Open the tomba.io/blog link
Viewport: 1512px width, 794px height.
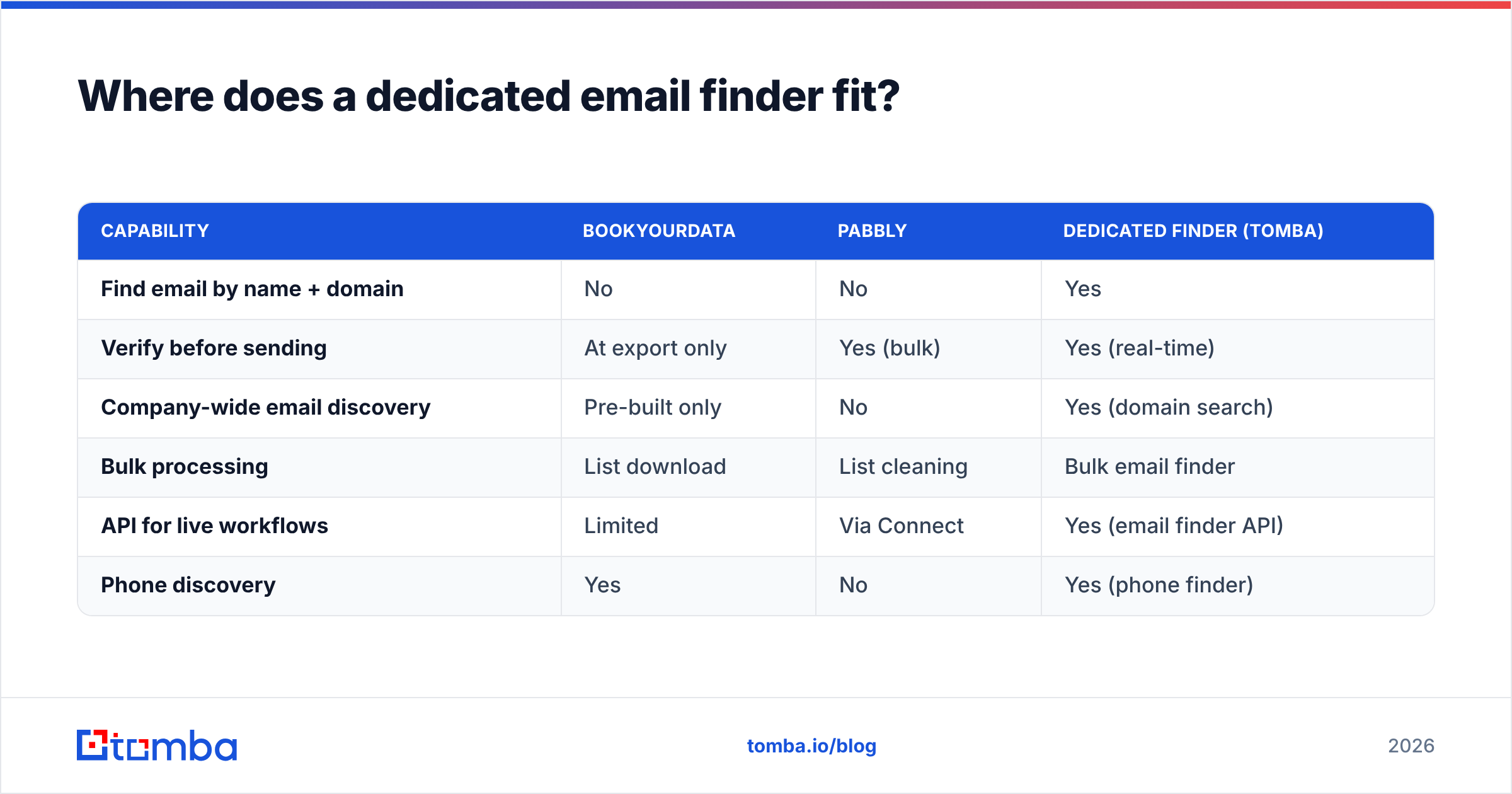tap(811, 746)
